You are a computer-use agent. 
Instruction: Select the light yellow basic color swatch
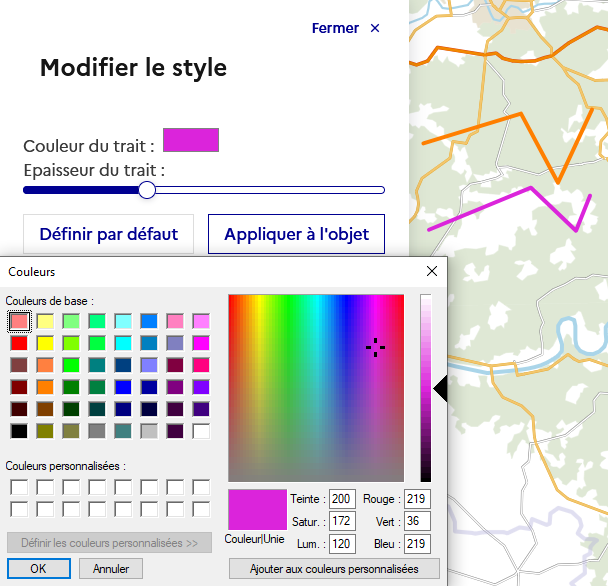[x=45, y=321]
